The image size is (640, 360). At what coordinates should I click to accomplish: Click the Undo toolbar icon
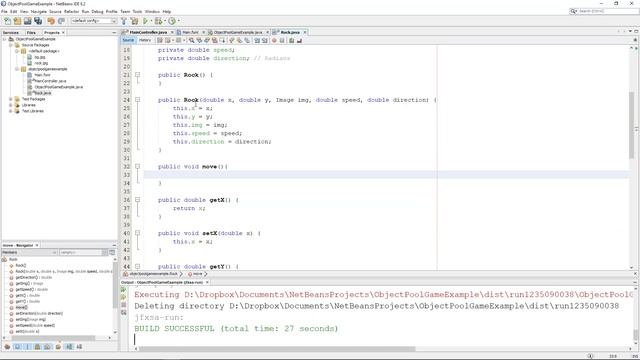coord(51,20)
